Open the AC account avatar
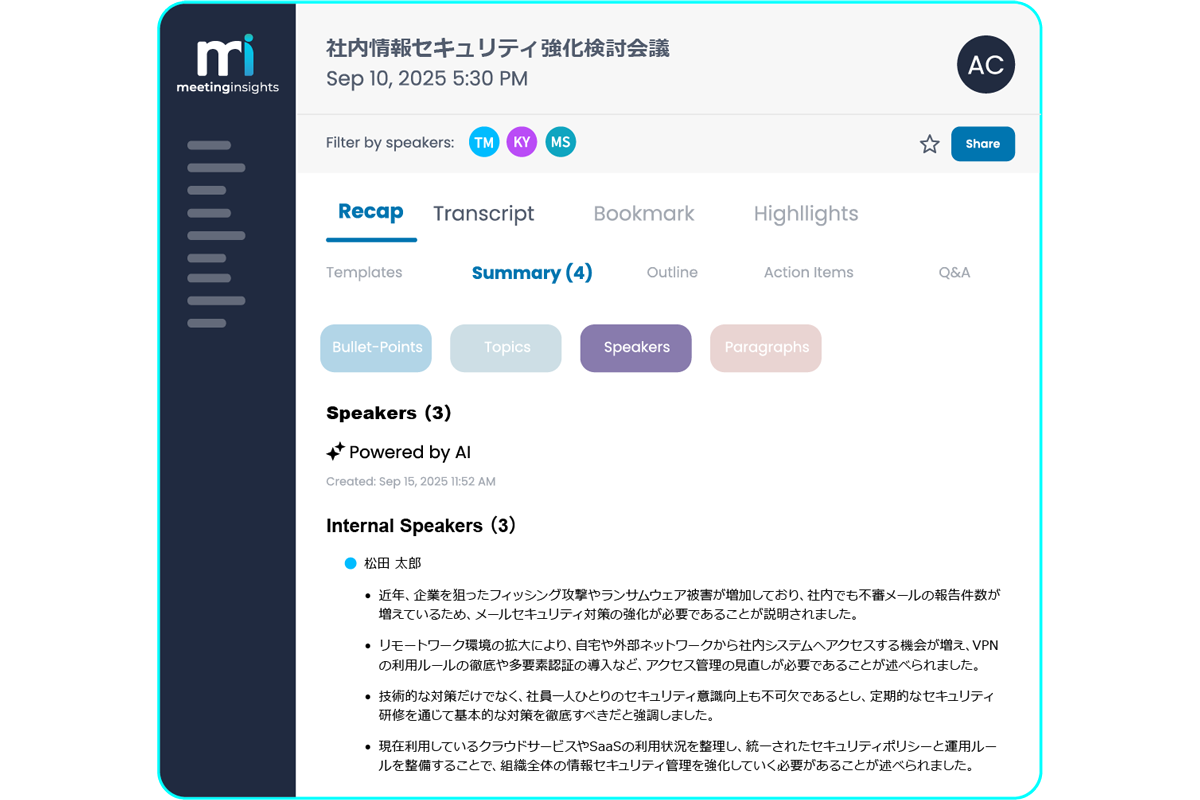Image resolution: width=1200 pixels, height=800 pixels. pyautogui.click(x=986, y=65)
